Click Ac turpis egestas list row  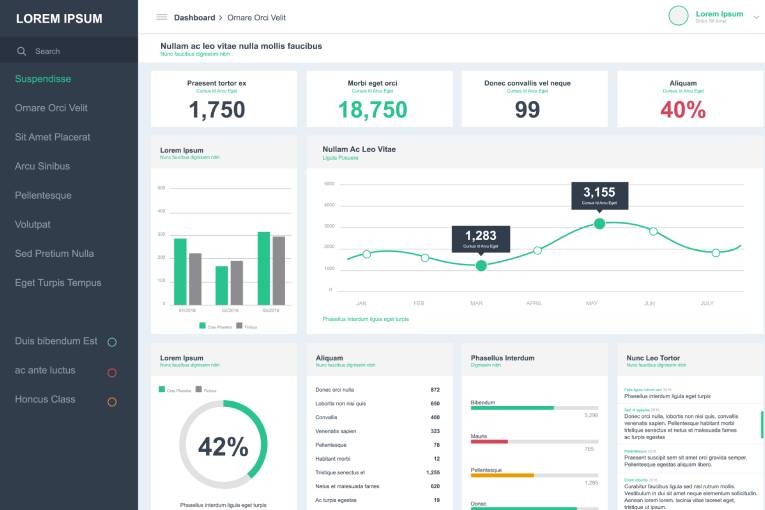click(377, 500)
